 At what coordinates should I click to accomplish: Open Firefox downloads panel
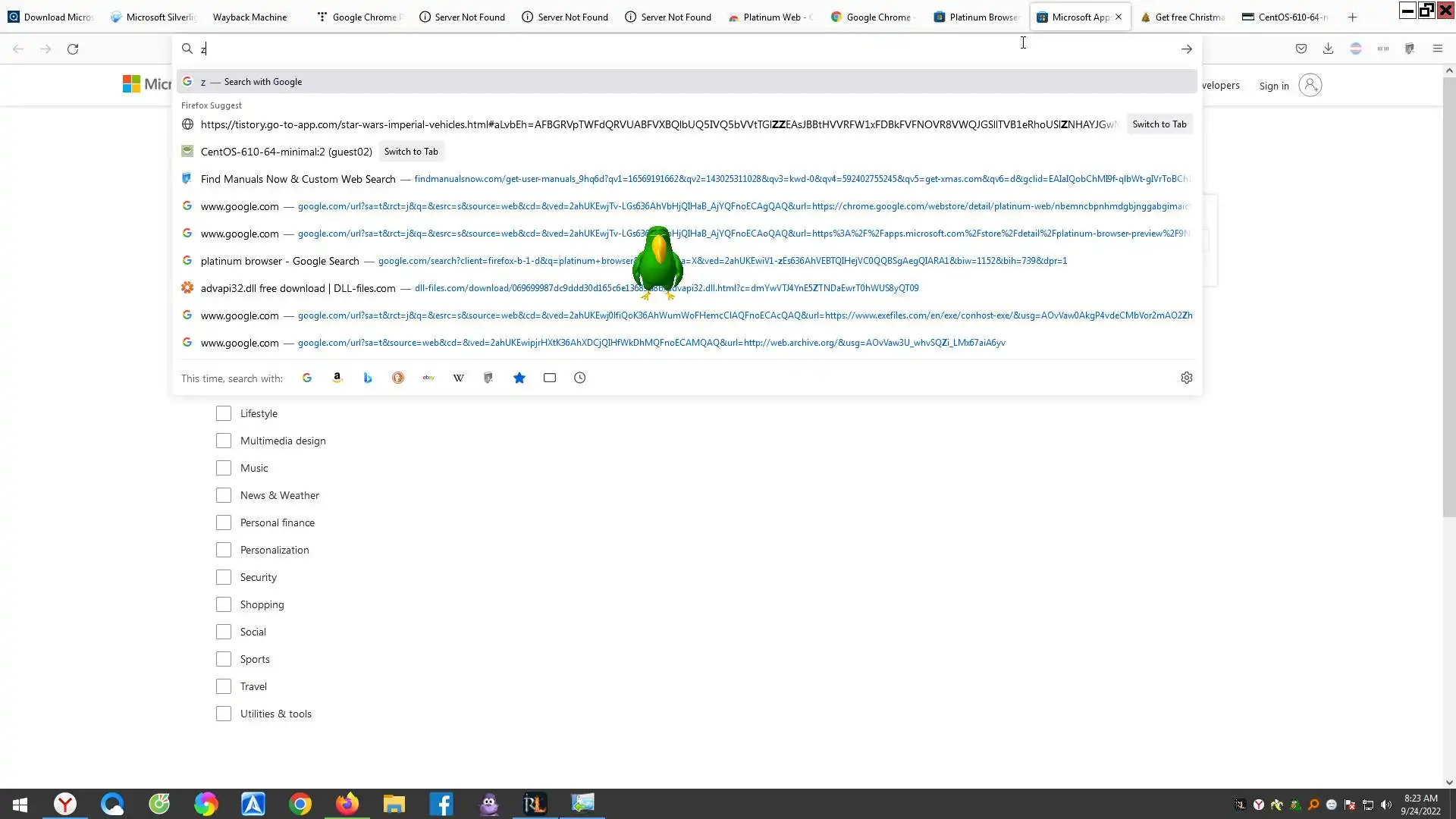[x=1328, y=49]
